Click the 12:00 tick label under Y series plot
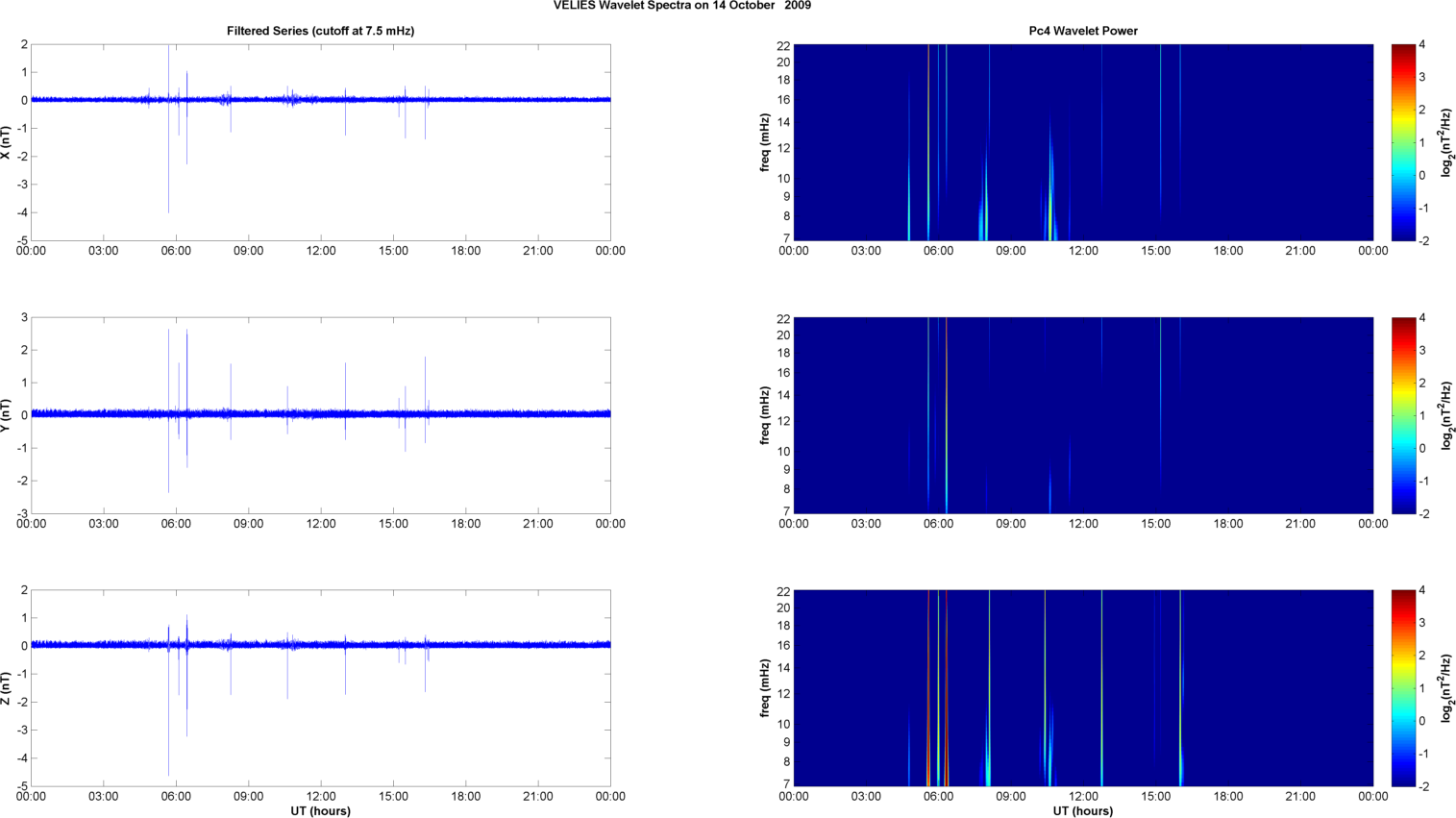The width and height of the screenshot is (1456, 818). click(x=321, y=524)
